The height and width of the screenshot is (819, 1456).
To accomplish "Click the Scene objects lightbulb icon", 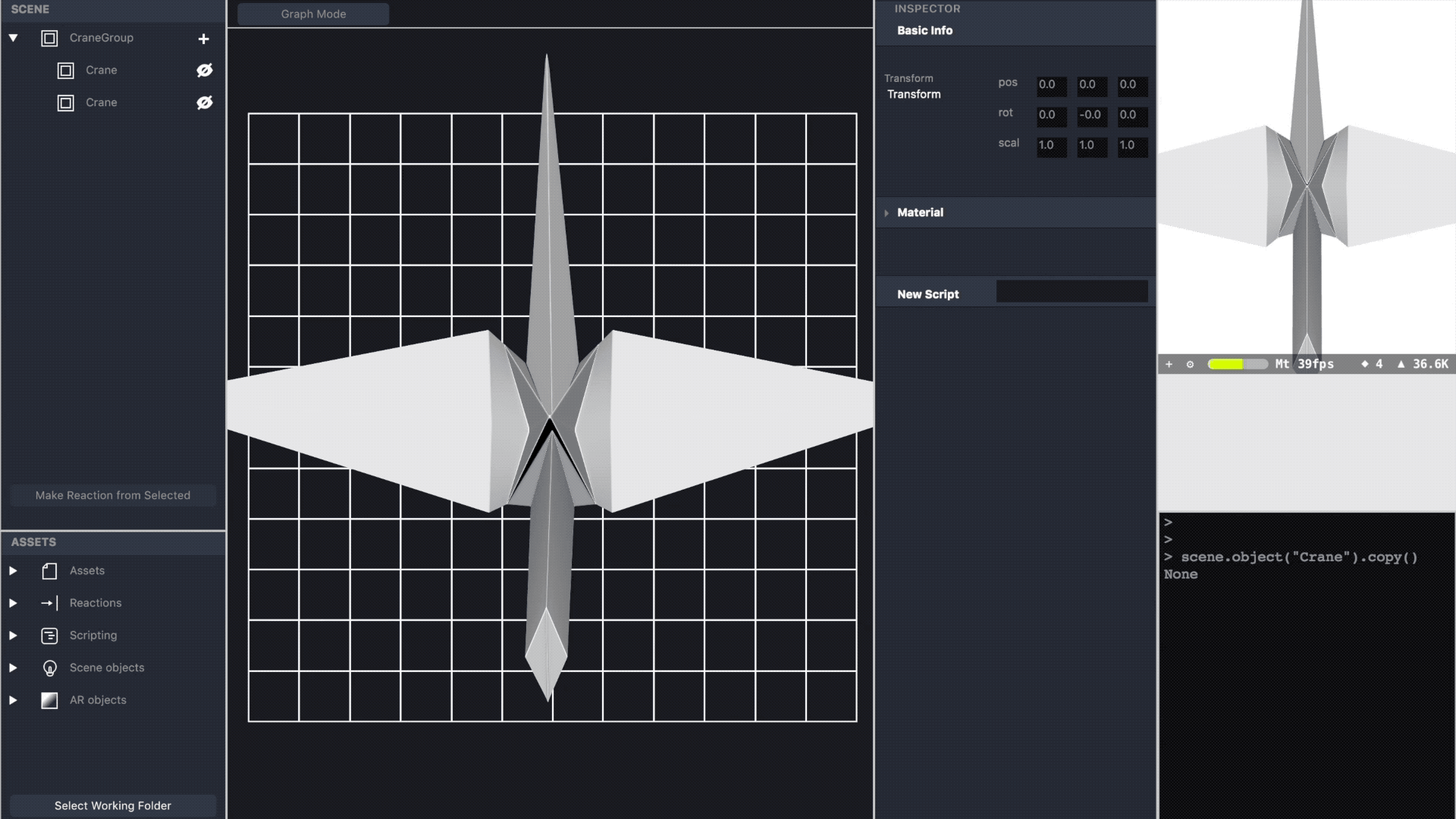I will pos(49,668).
